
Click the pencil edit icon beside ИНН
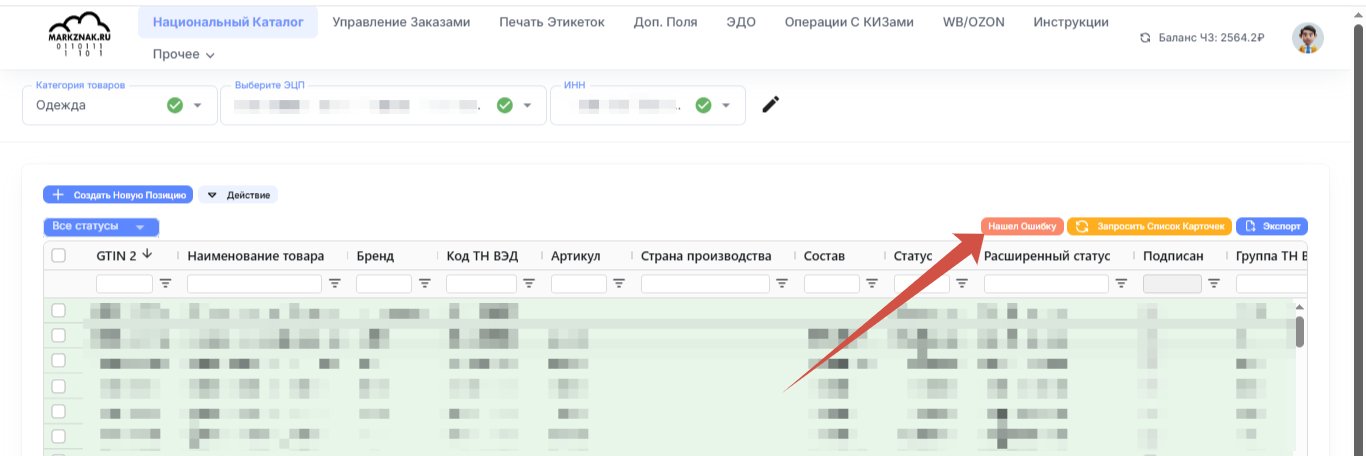(770, 105)
